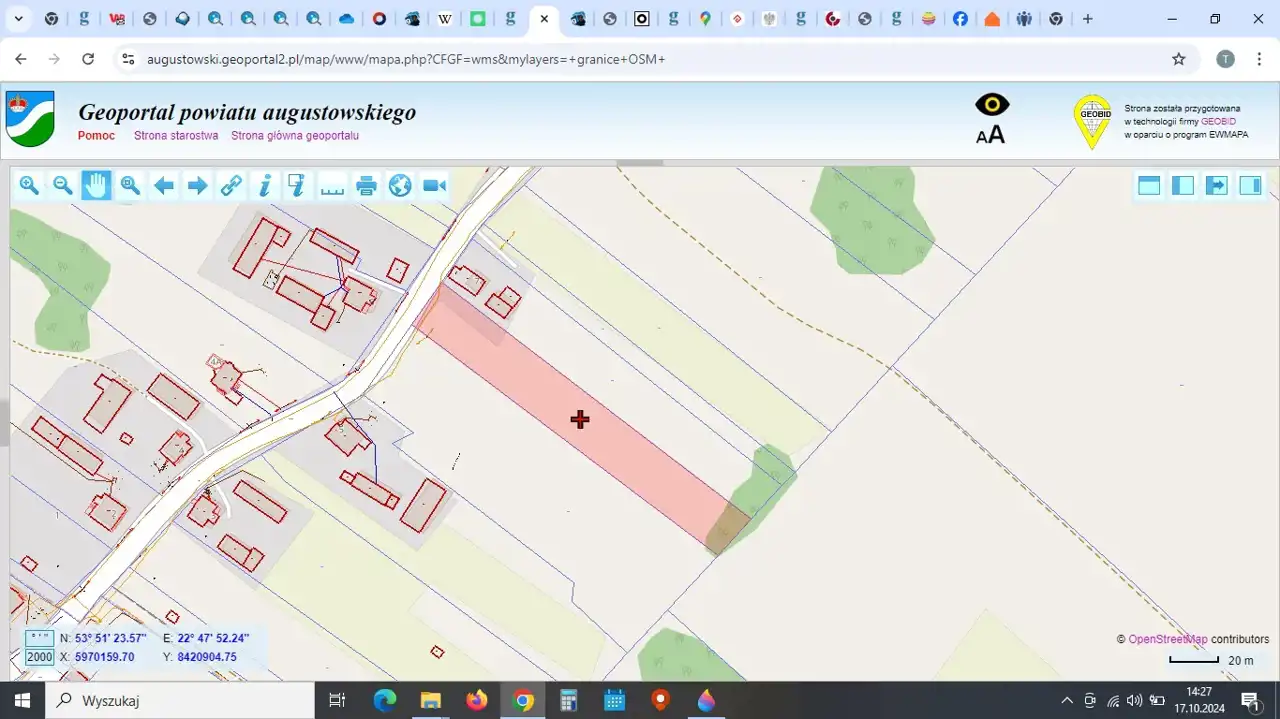Toggle high-contrast mode with the eye icon
Image resolution: width=1280 pixels, height=719 pixels.
pyautogui.click(x=992, y=104)
